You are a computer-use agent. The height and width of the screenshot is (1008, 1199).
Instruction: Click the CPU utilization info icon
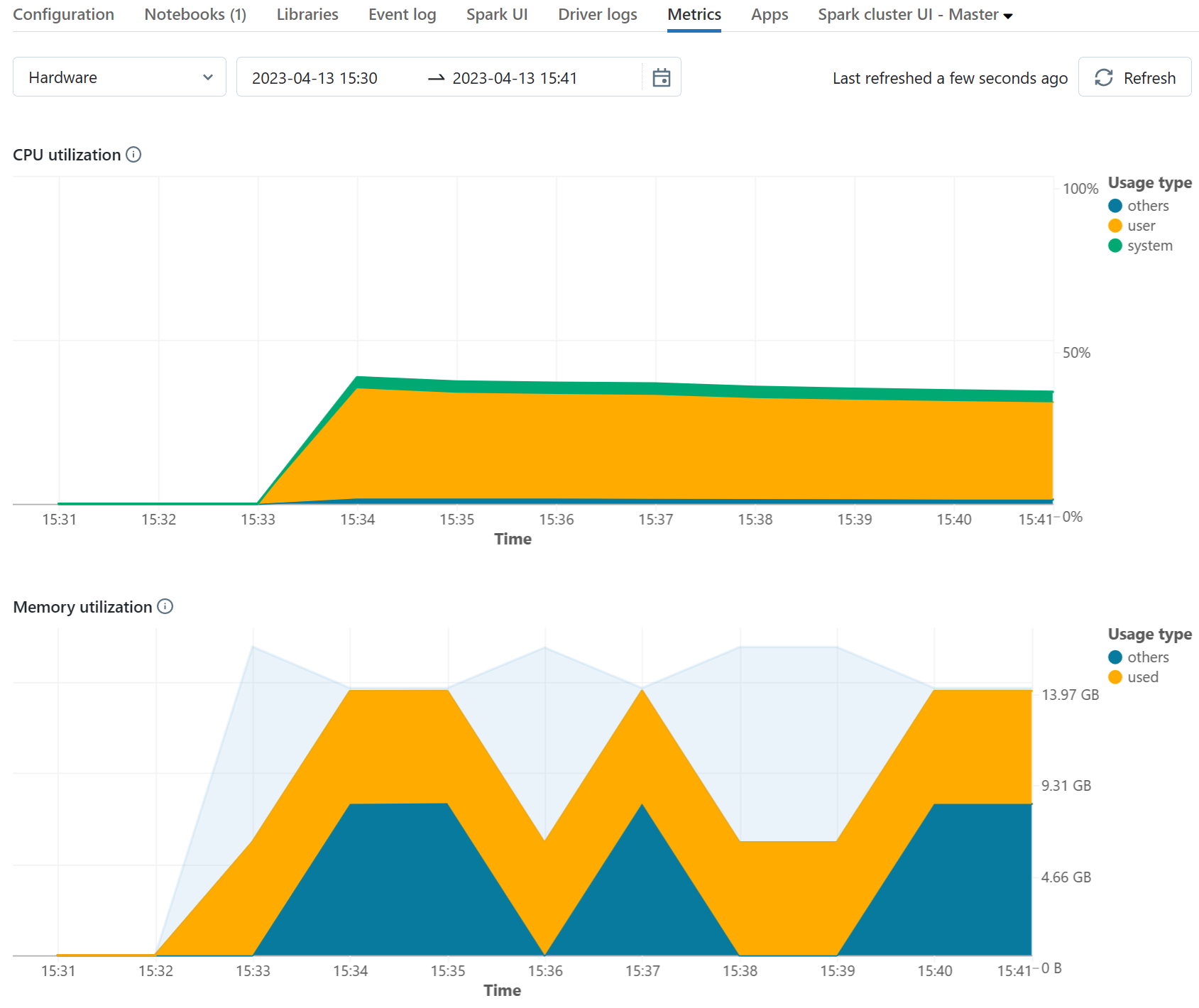pos(134,154)
